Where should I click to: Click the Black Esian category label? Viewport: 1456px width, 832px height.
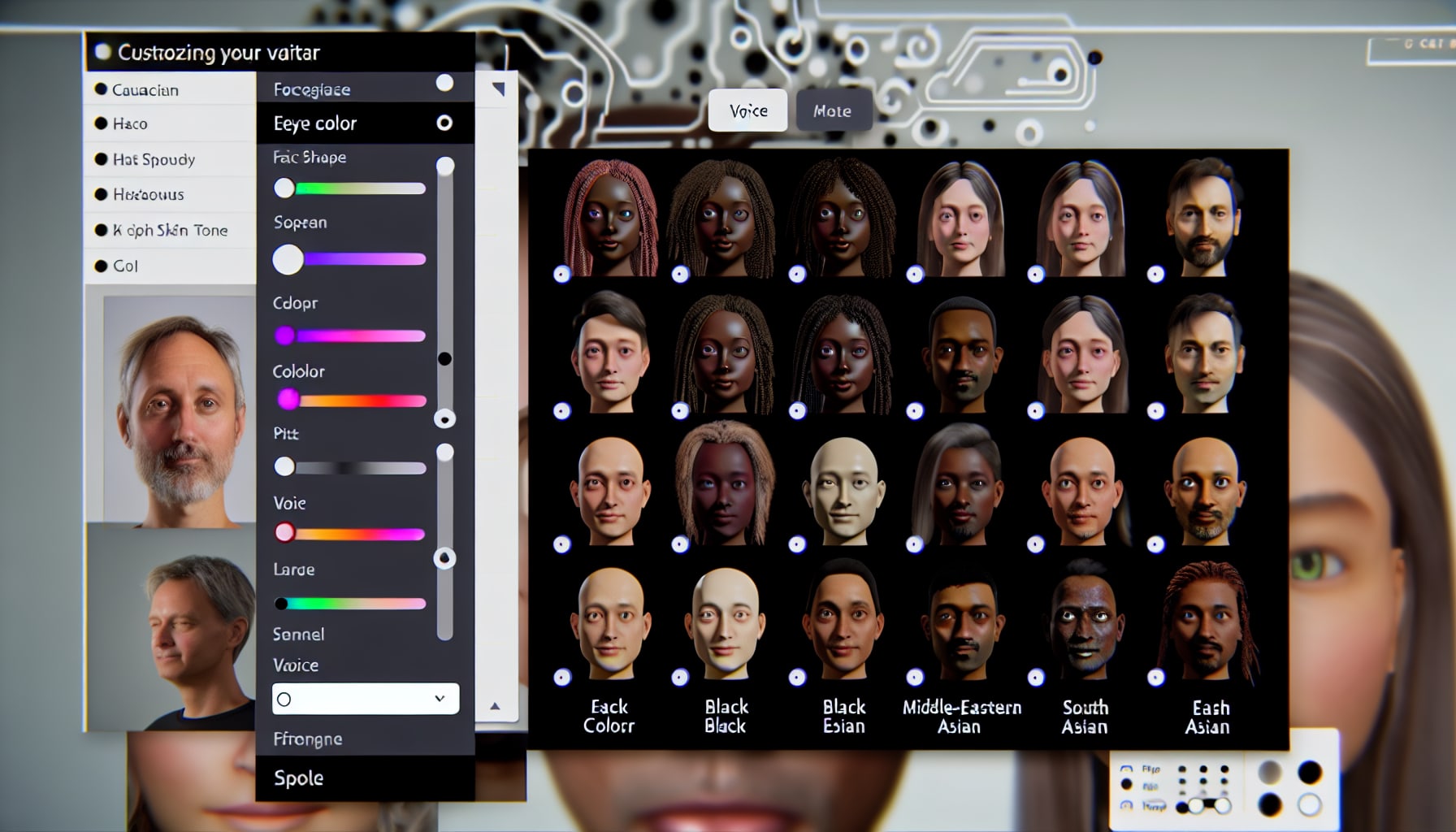843,716
